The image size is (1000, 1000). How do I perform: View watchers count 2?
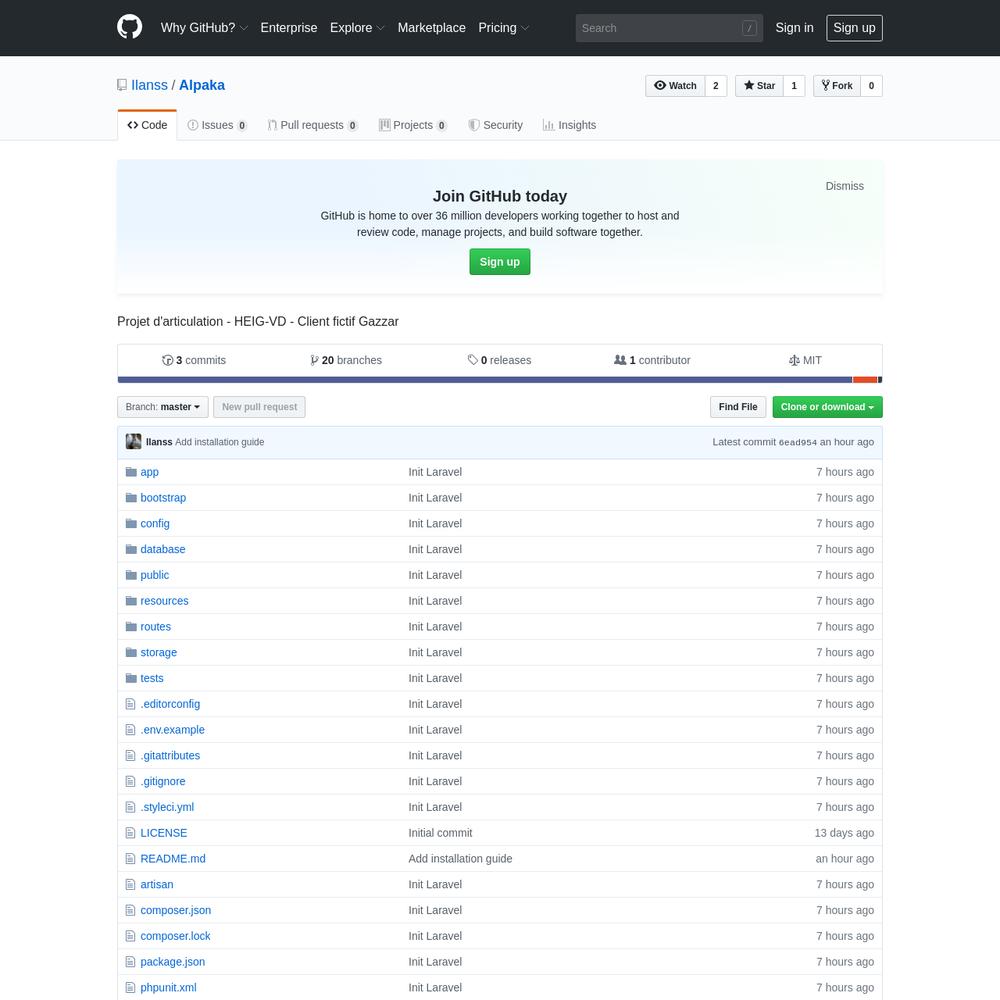[716, 85]
